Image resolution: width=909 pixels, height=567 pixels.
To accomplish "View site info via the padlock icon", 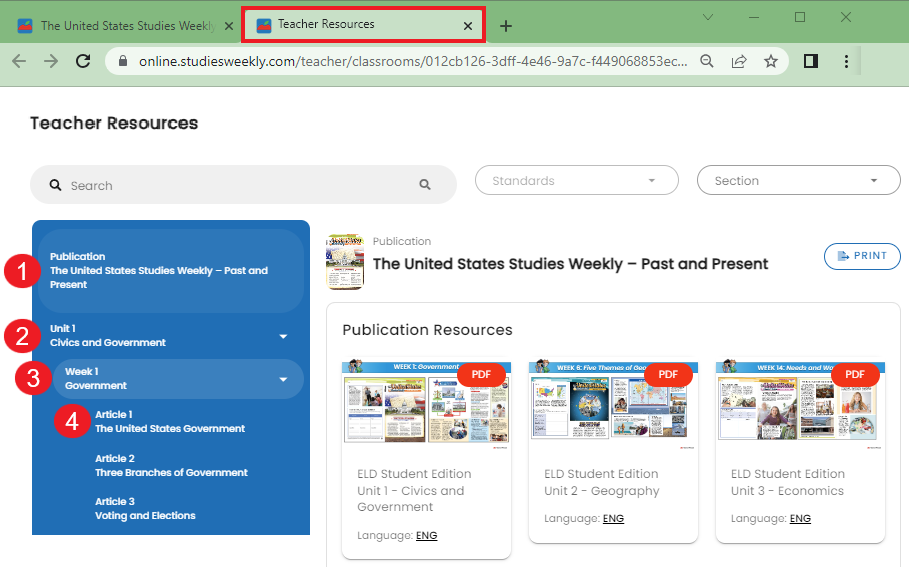I will click(123, 61).
